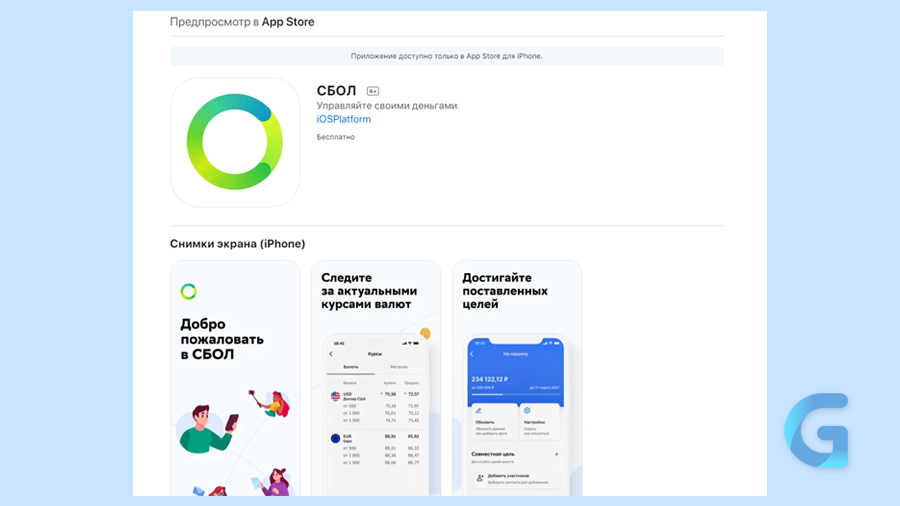Click the plus icon beside Совместная цель
The image size is (900, 506).
tap(557, 454)
